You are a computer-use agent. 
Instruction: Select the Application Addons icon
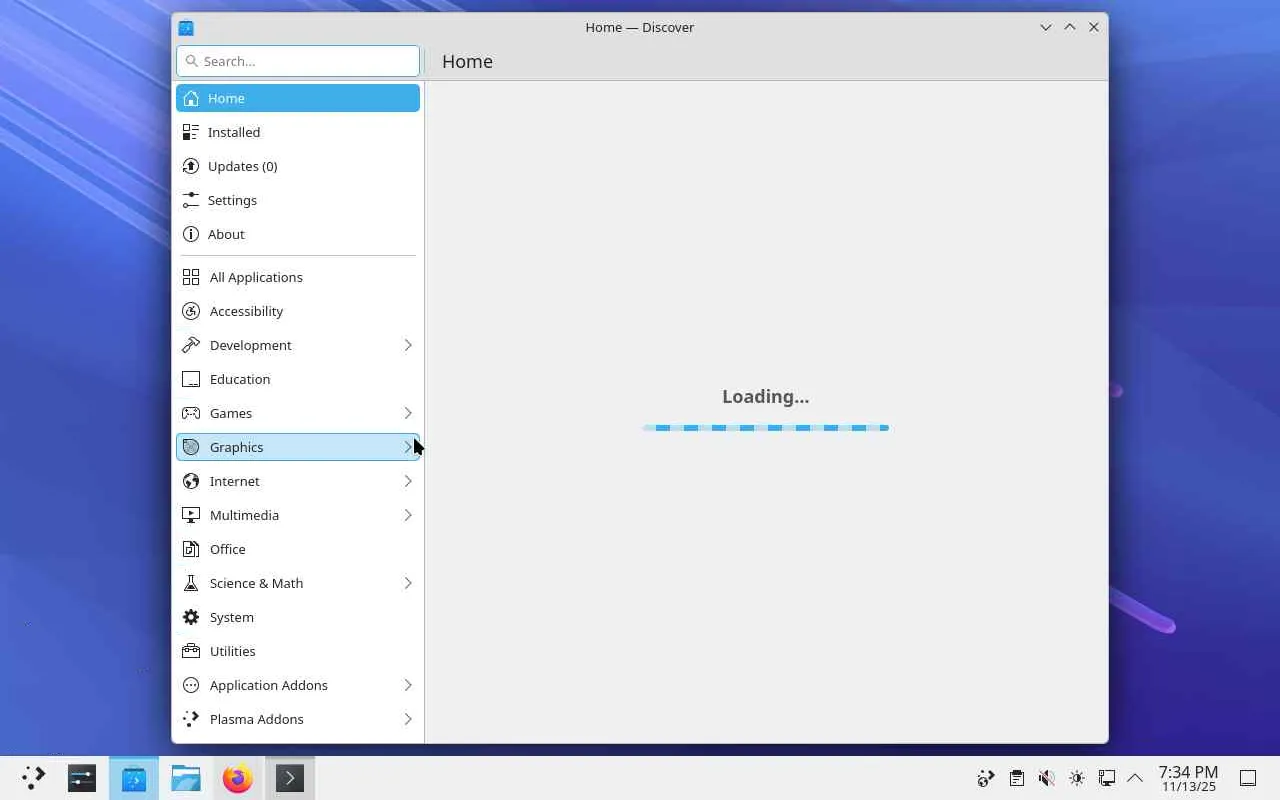click(x=191, y=685)
